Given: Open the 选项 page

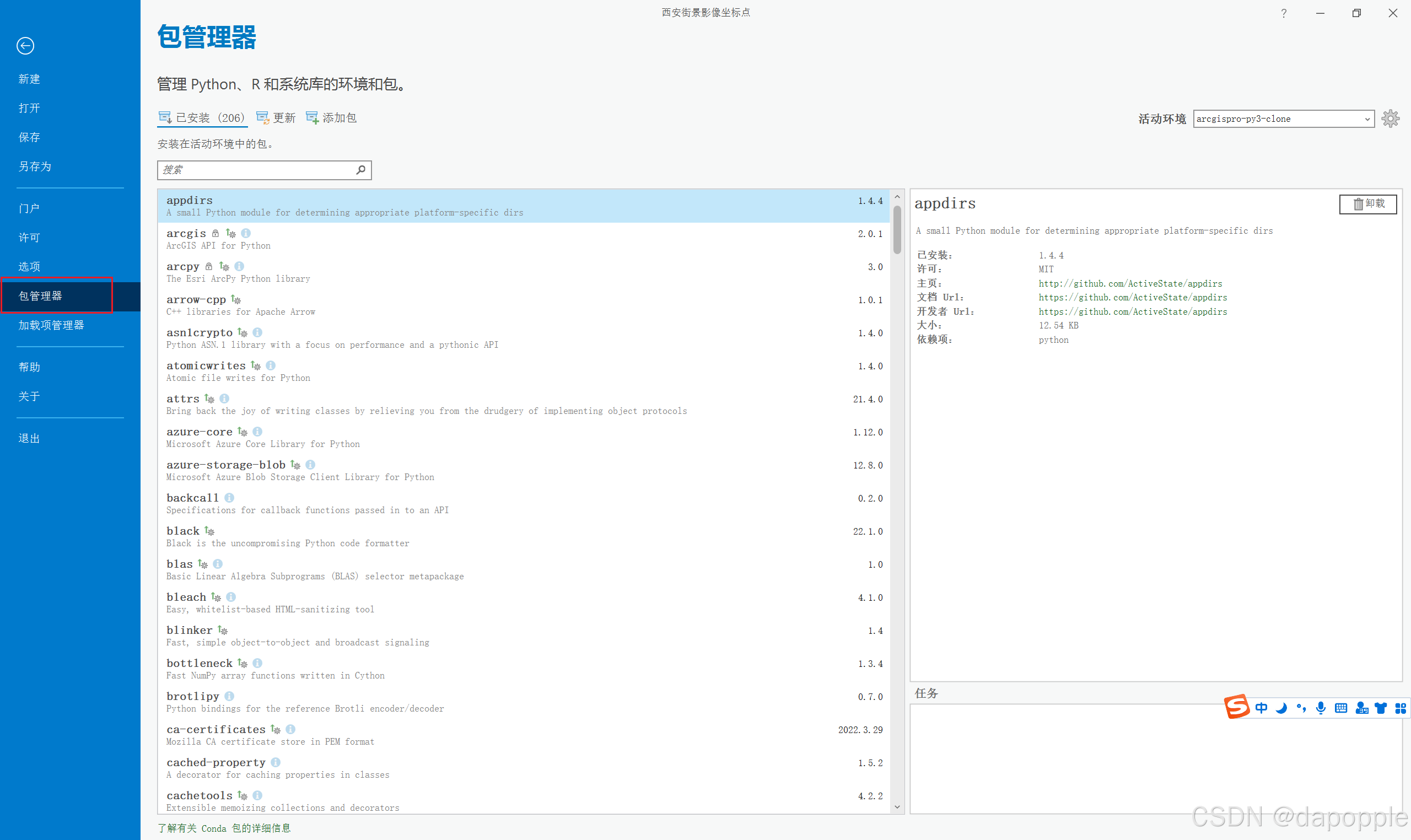Looking at the screenshot, I should pos(29,267).
